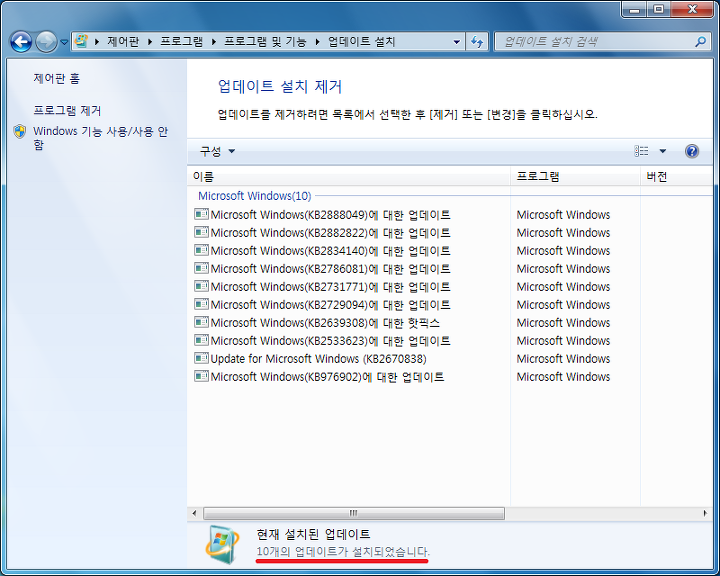This screenshot has height=576, width=720.
Task: Expand the arrow after 제어판 breadcrumb
Action: [150, 42]
